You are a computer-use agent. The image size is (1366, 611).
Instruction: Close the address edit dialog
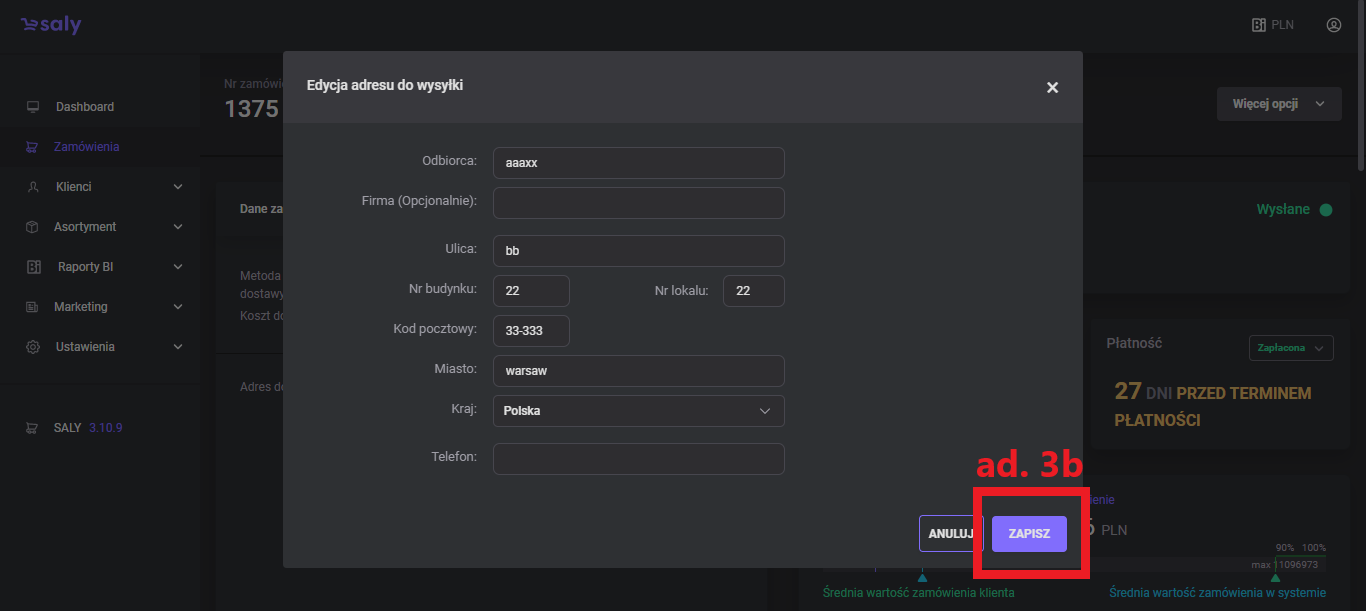click(1052, 87)
